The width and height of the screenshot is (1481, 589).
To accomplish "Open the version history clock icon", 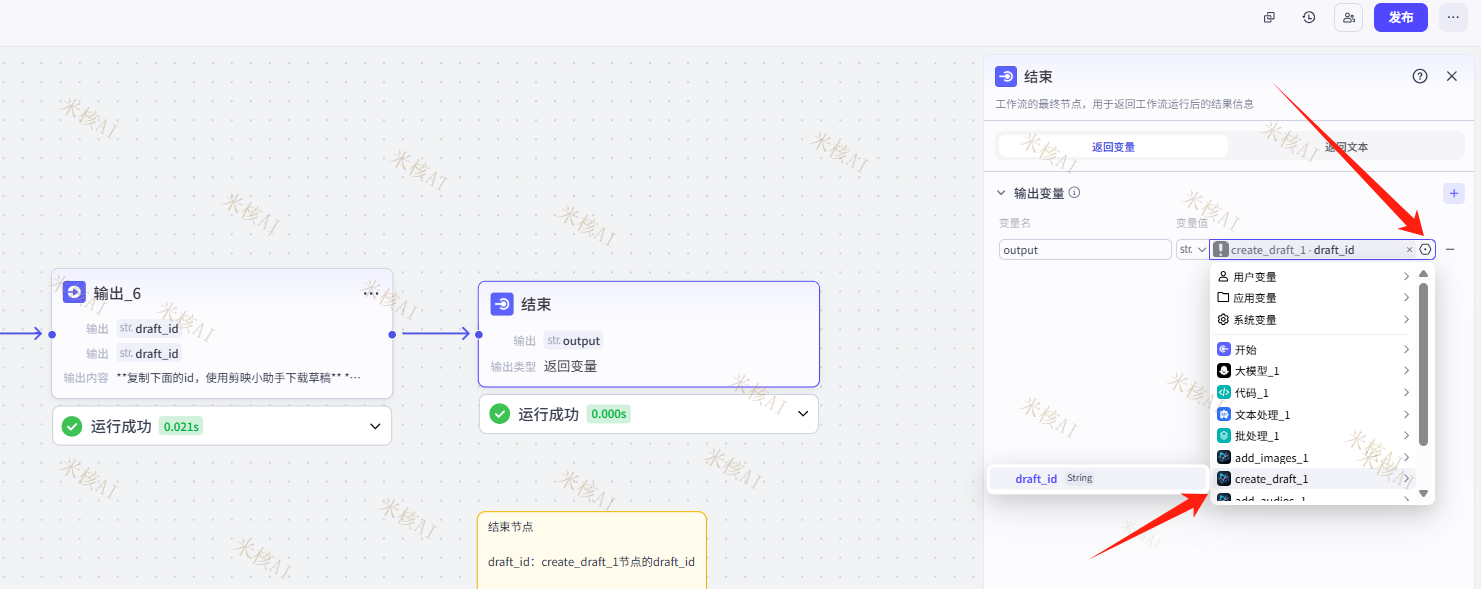I will tap(1308, 17).
